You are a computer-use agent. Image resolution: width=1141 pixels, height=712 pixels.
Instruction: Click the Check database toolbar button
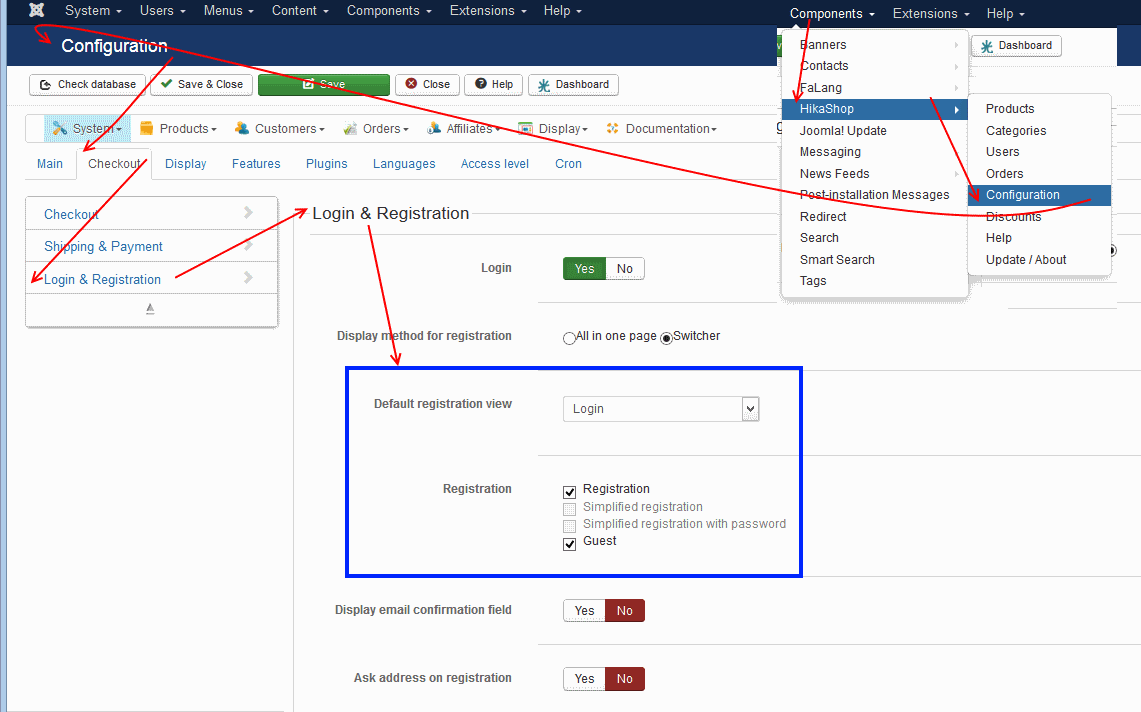coord(87,84)
